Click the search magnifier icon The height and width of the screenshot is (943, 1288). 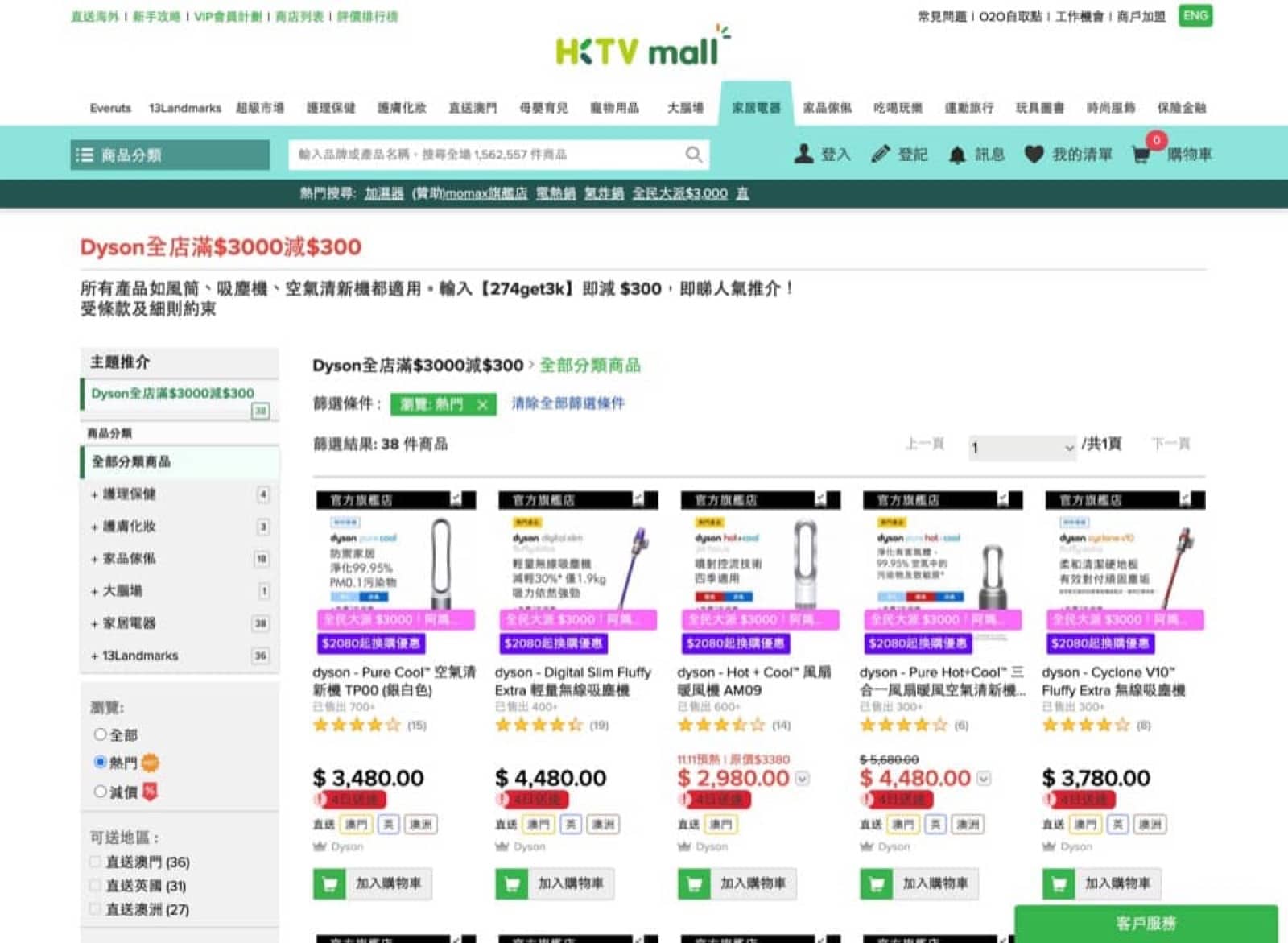(x=693, y=155)
